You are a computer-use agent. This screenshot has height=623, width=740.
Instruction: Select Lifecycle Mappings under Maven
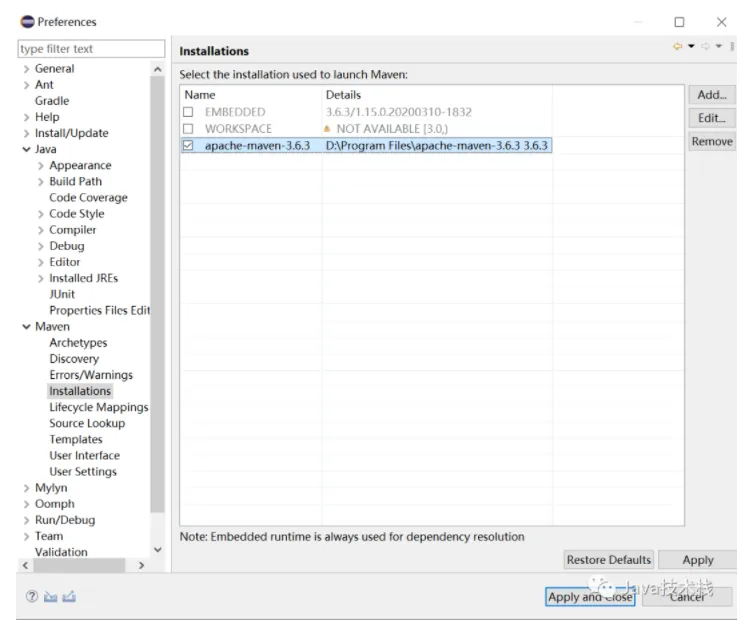coord(99,407)
